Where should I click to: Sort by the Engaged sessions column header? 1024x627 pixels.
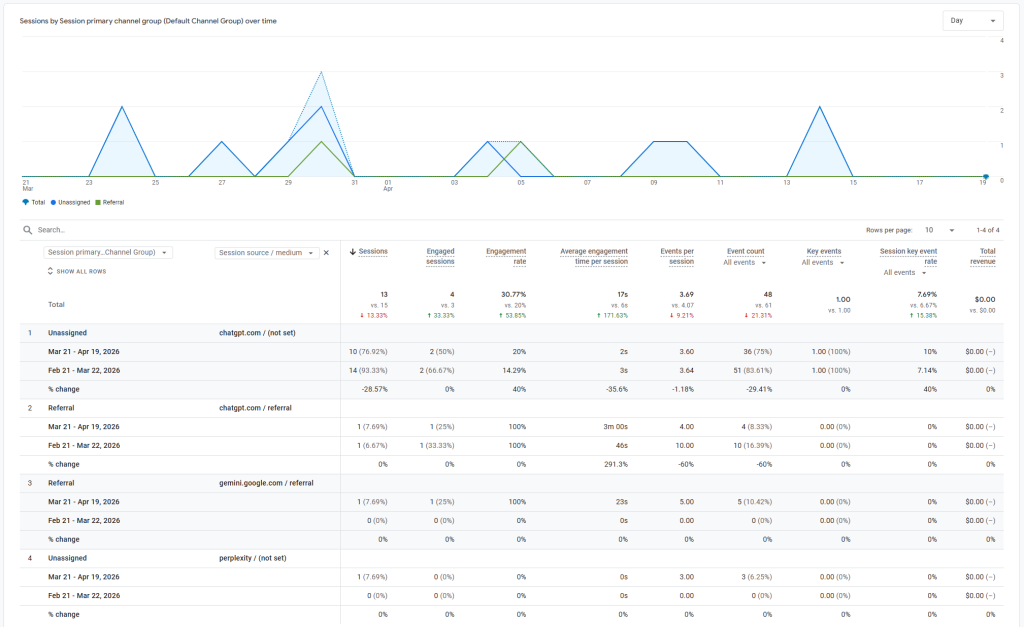coord(440,256)
